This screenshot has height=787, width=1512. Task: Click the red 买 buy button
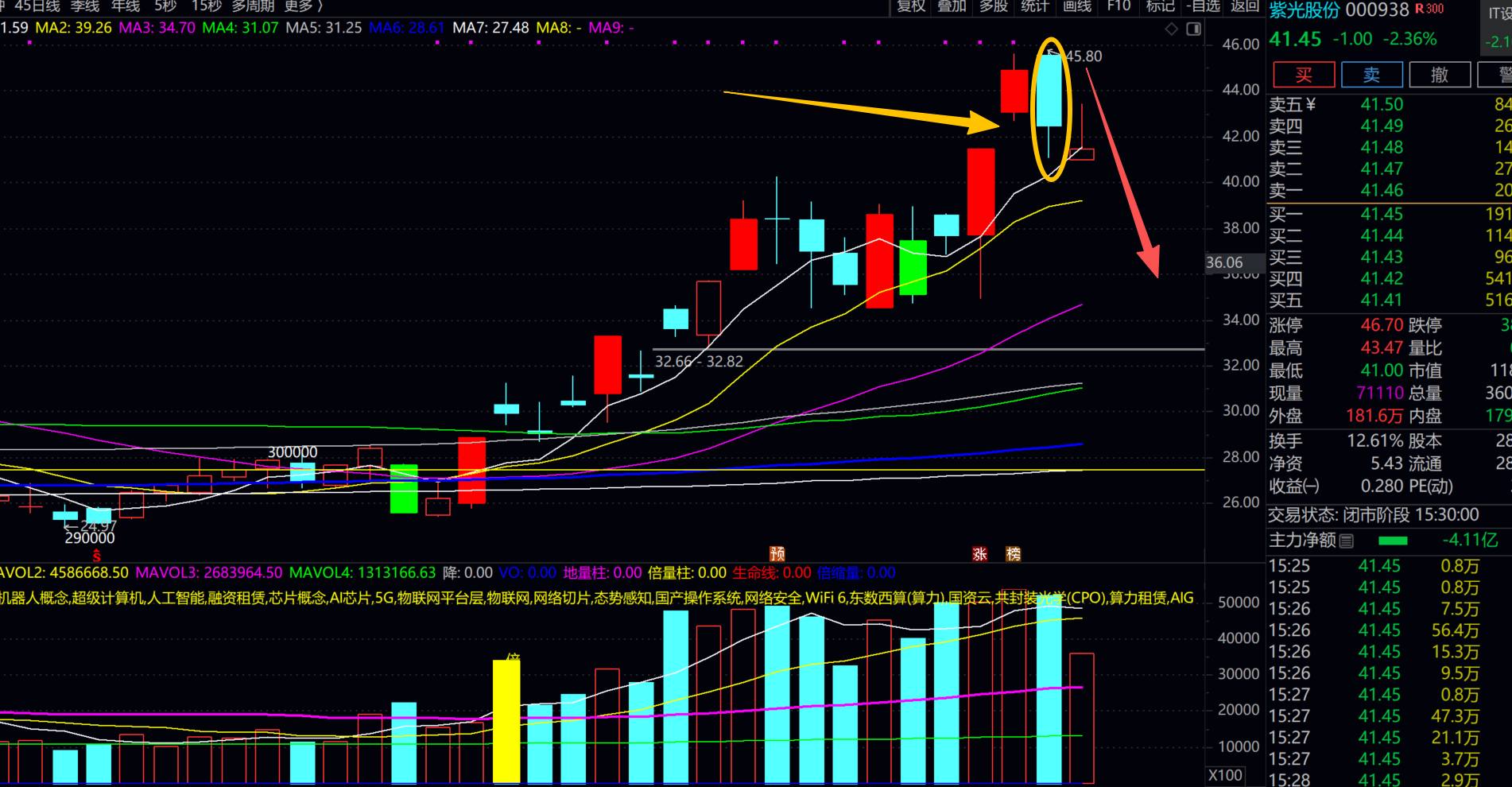(1304, 75)
